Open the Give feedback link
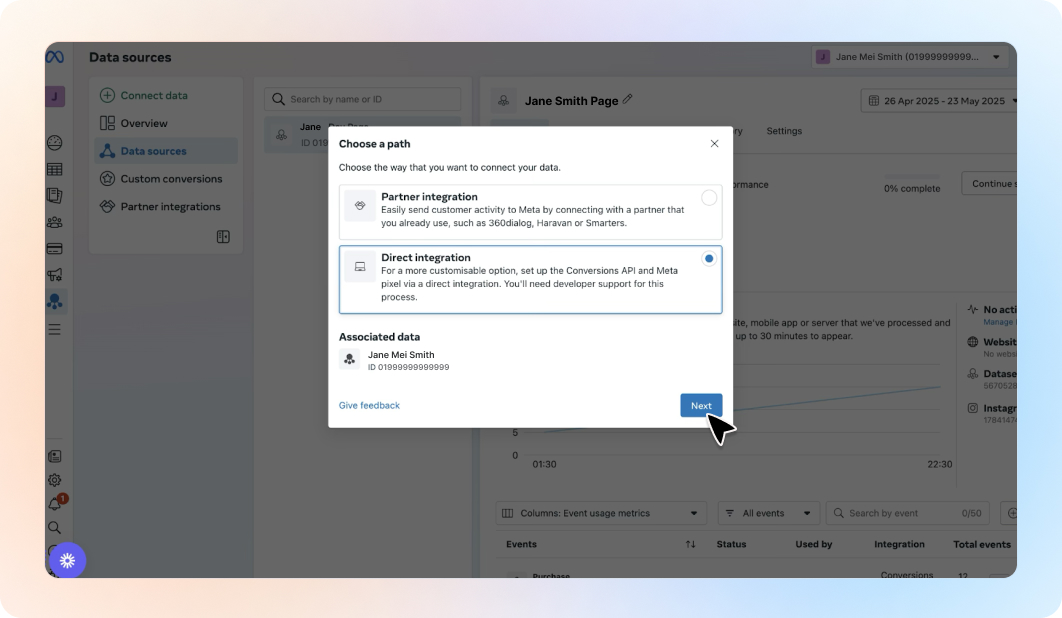 tap(369, 405)
